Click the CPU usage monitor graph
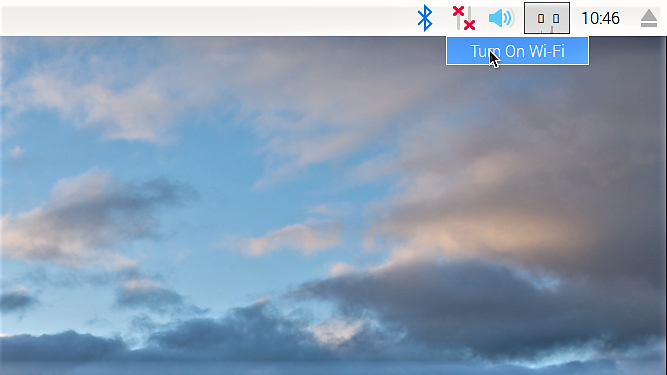This screenshot has width=667, height=375. 547,18
